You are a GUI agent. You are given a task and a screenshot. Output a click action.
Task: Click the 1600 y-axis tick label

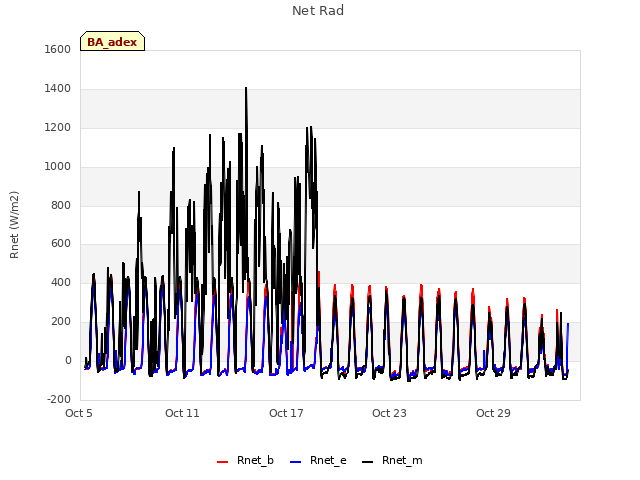(58, 50)
